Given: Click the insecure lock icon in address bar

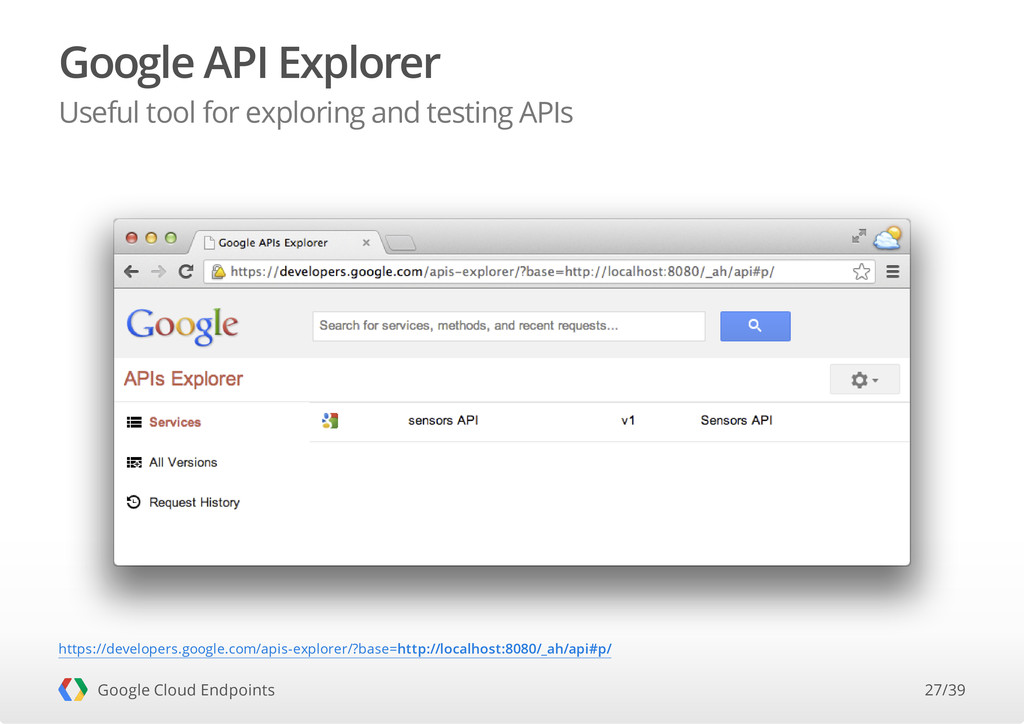Looking at the screenshot, I should coord(219,272).
